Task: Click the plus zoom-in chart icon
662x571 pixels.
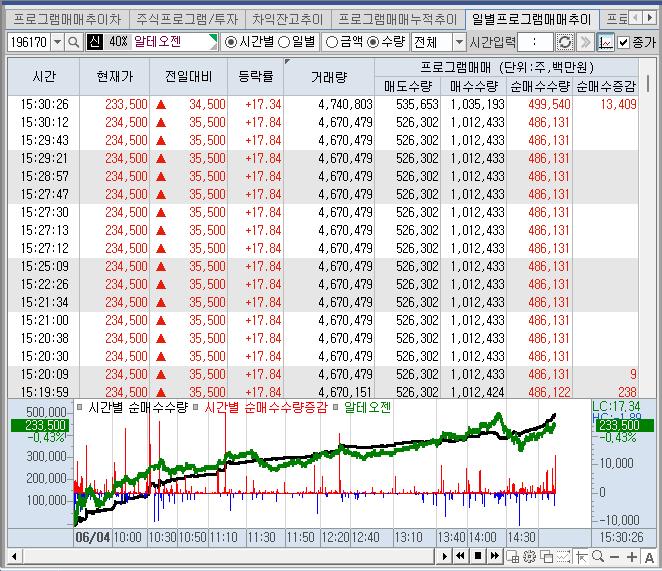Action: click(x=632, y=557)
